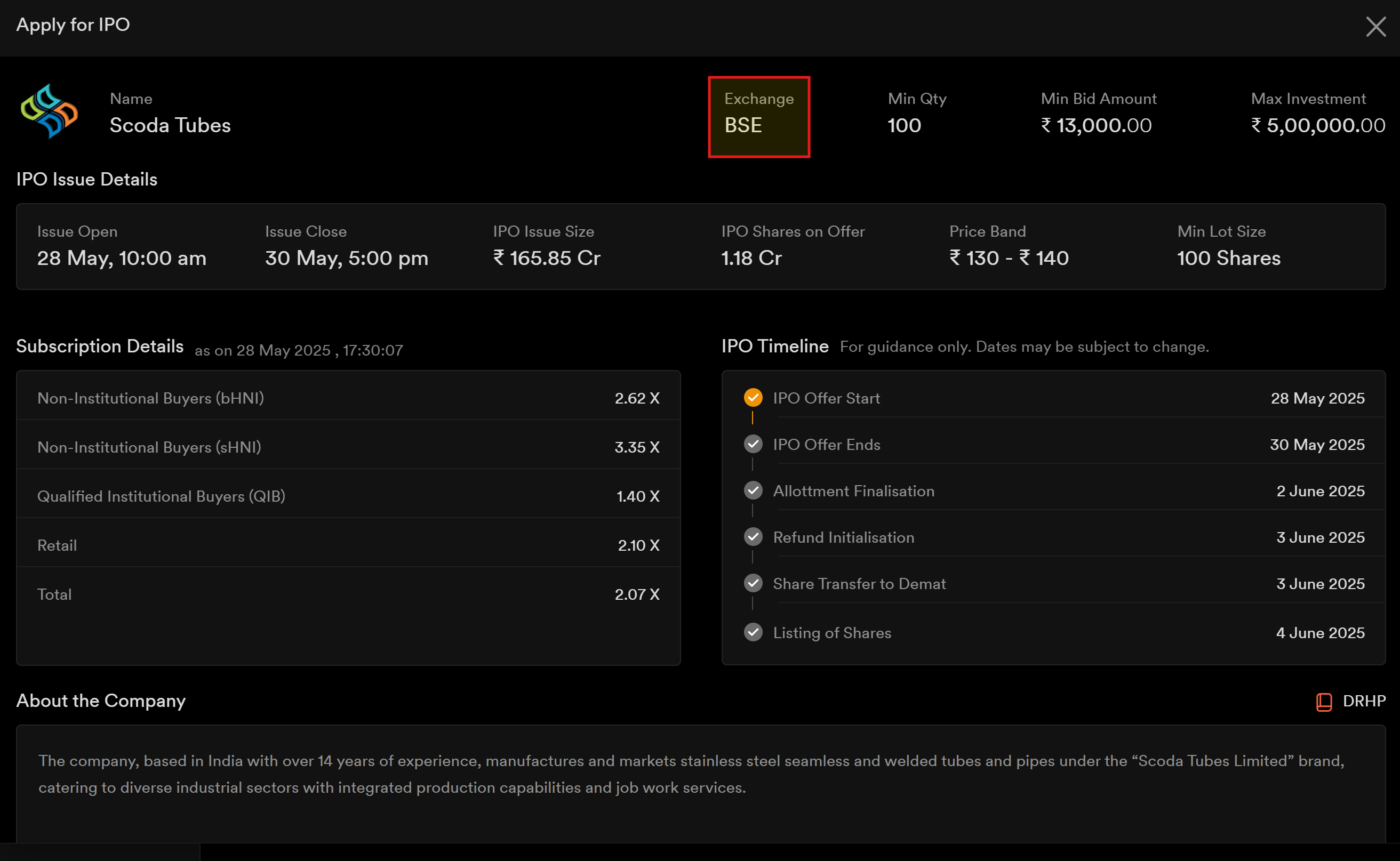Click the company description paragraph

691,774
